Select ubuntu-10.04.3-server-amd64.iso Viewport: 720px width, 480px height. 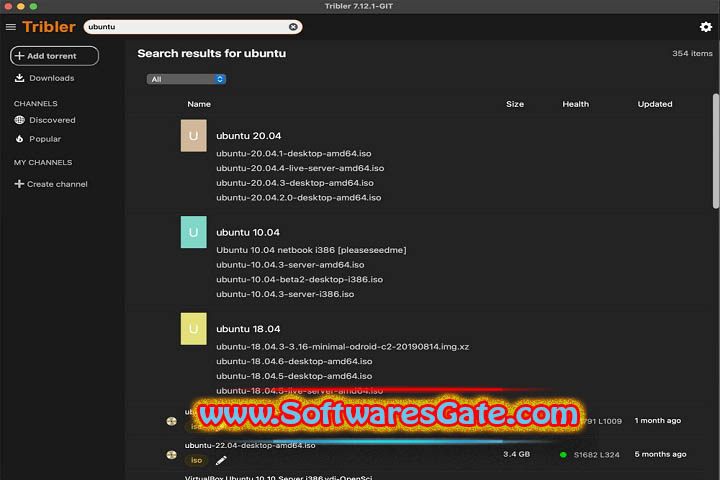(290, 265)
